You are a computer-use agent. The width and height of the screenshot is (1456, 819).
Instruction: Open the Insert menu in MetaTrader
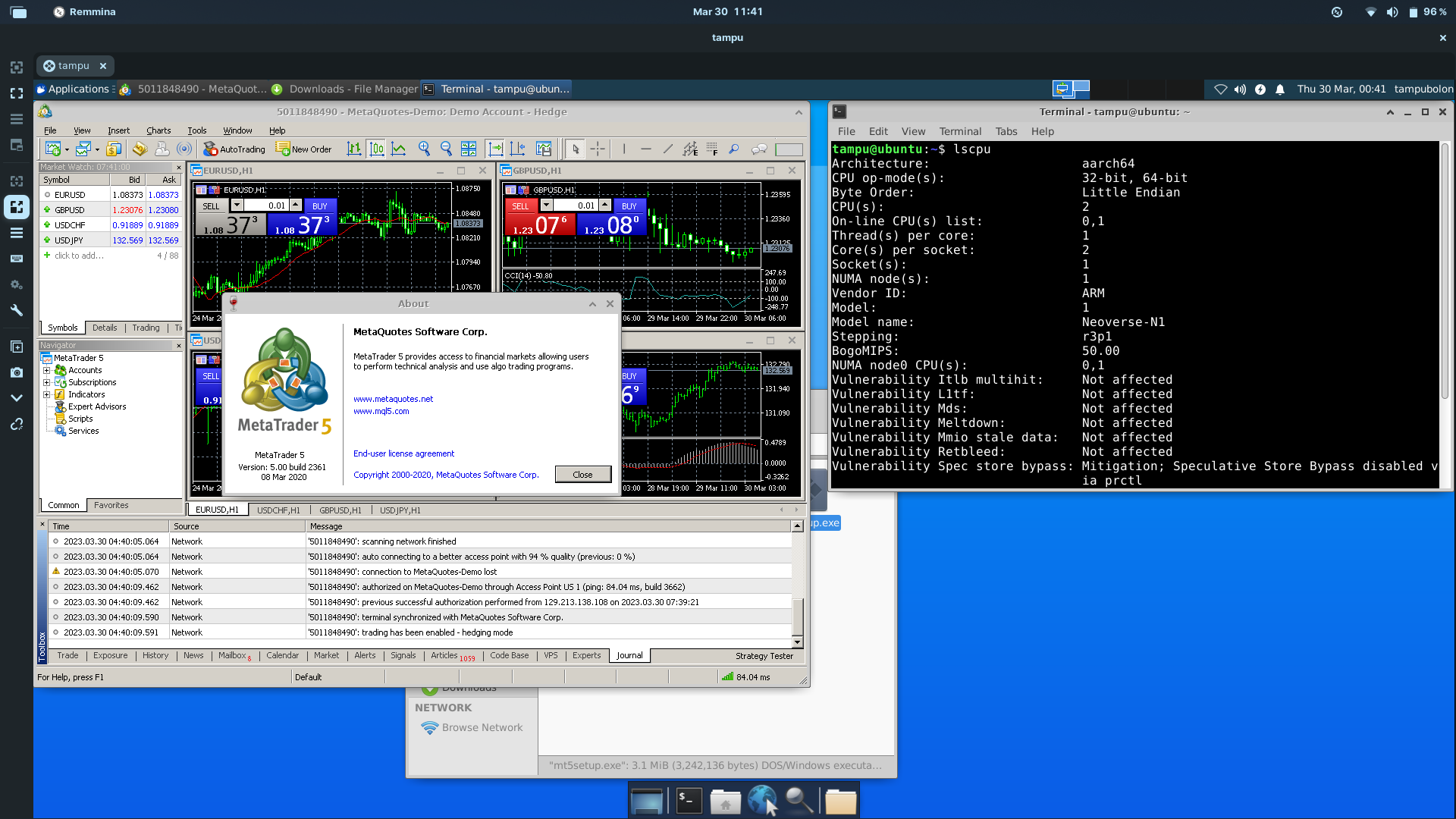pos(118,130)
